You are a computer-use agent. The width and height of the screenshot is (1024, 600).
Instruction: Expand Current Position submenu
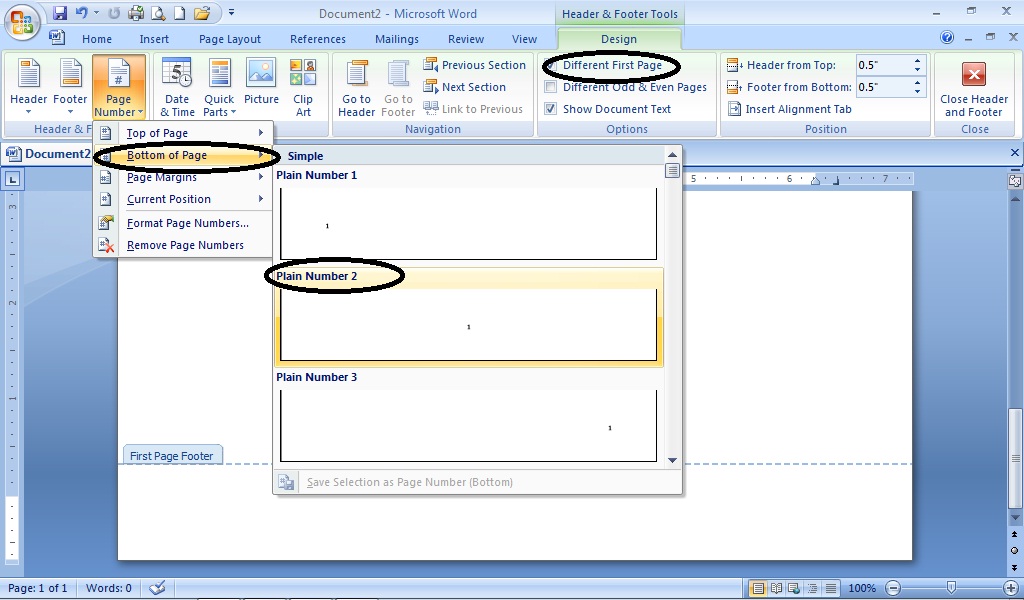(x=183, y=199)
